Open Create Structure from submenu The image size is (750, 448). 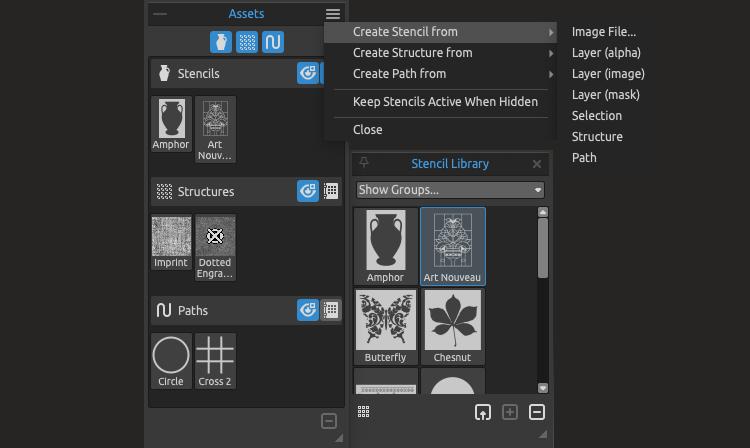click(x=440, y=53)
